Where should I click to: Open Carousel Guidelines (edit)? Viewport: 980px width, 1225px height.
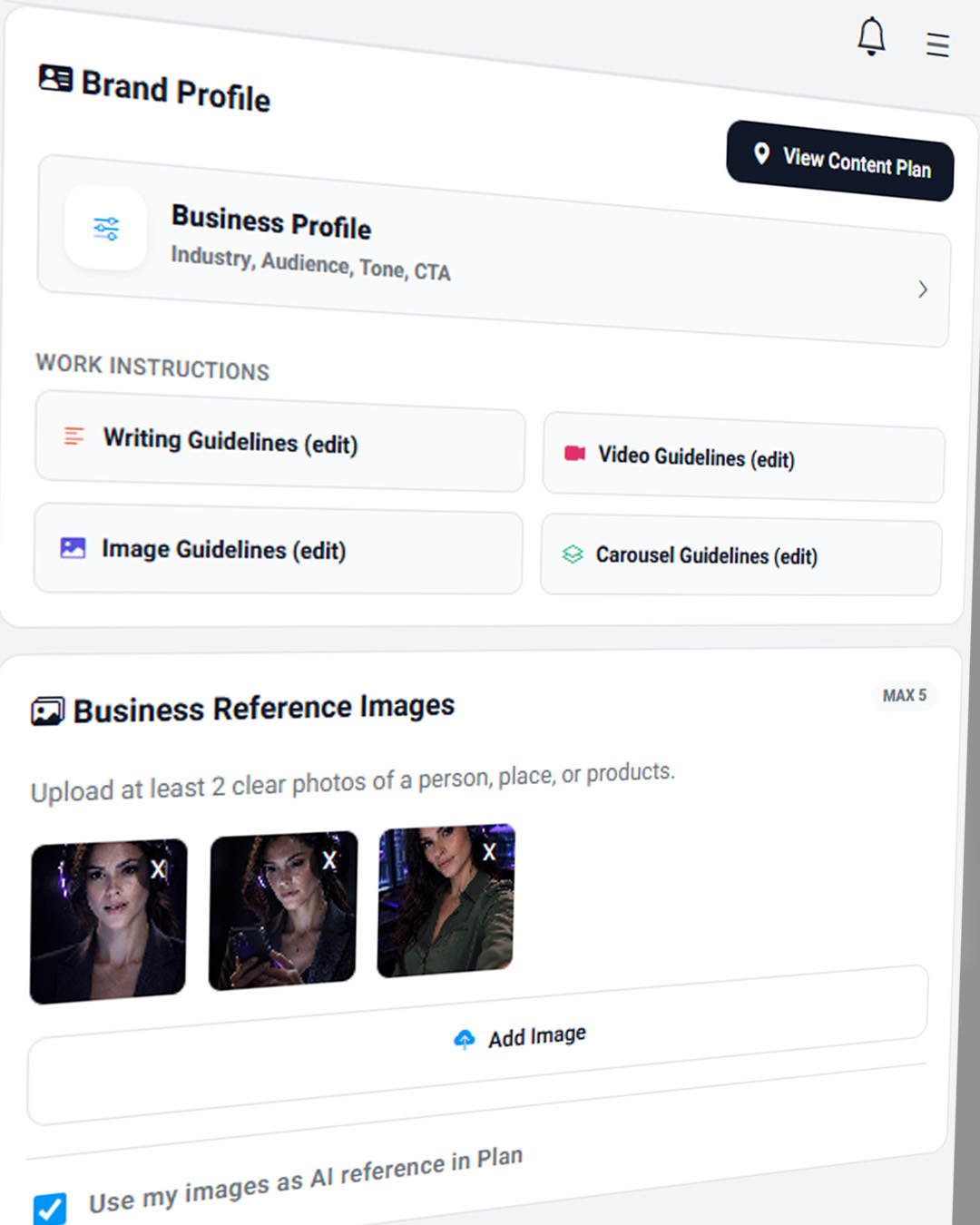(740, 555)
